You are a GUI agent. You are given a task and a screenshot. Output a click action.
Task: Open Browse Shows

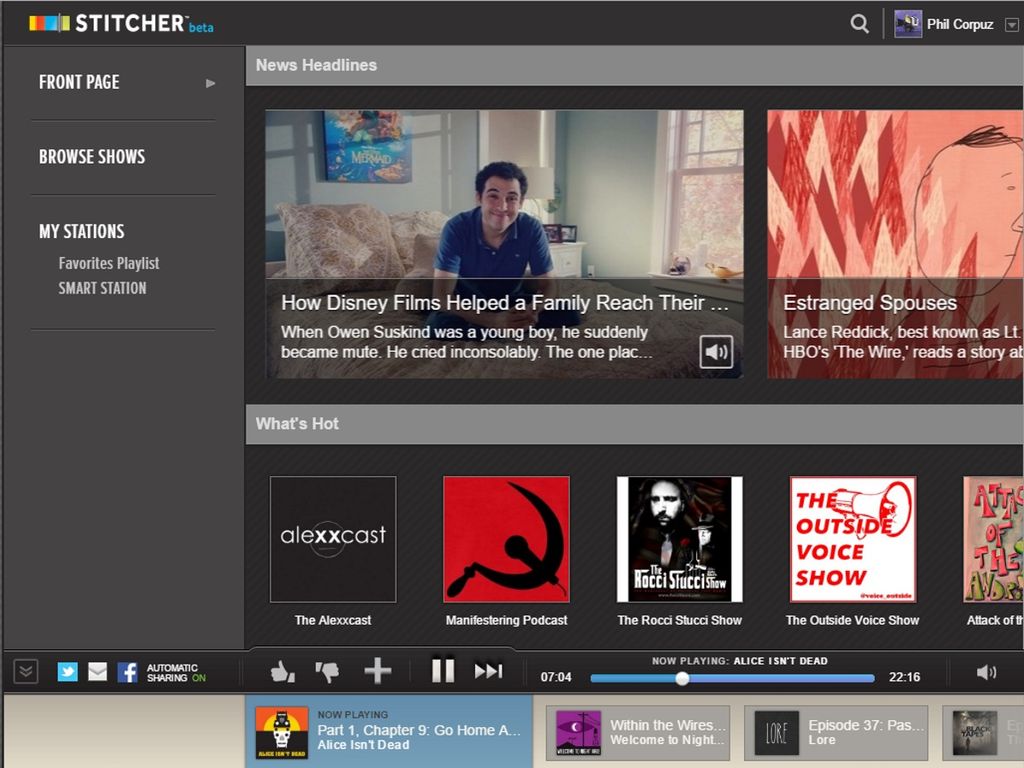point(92,157)
